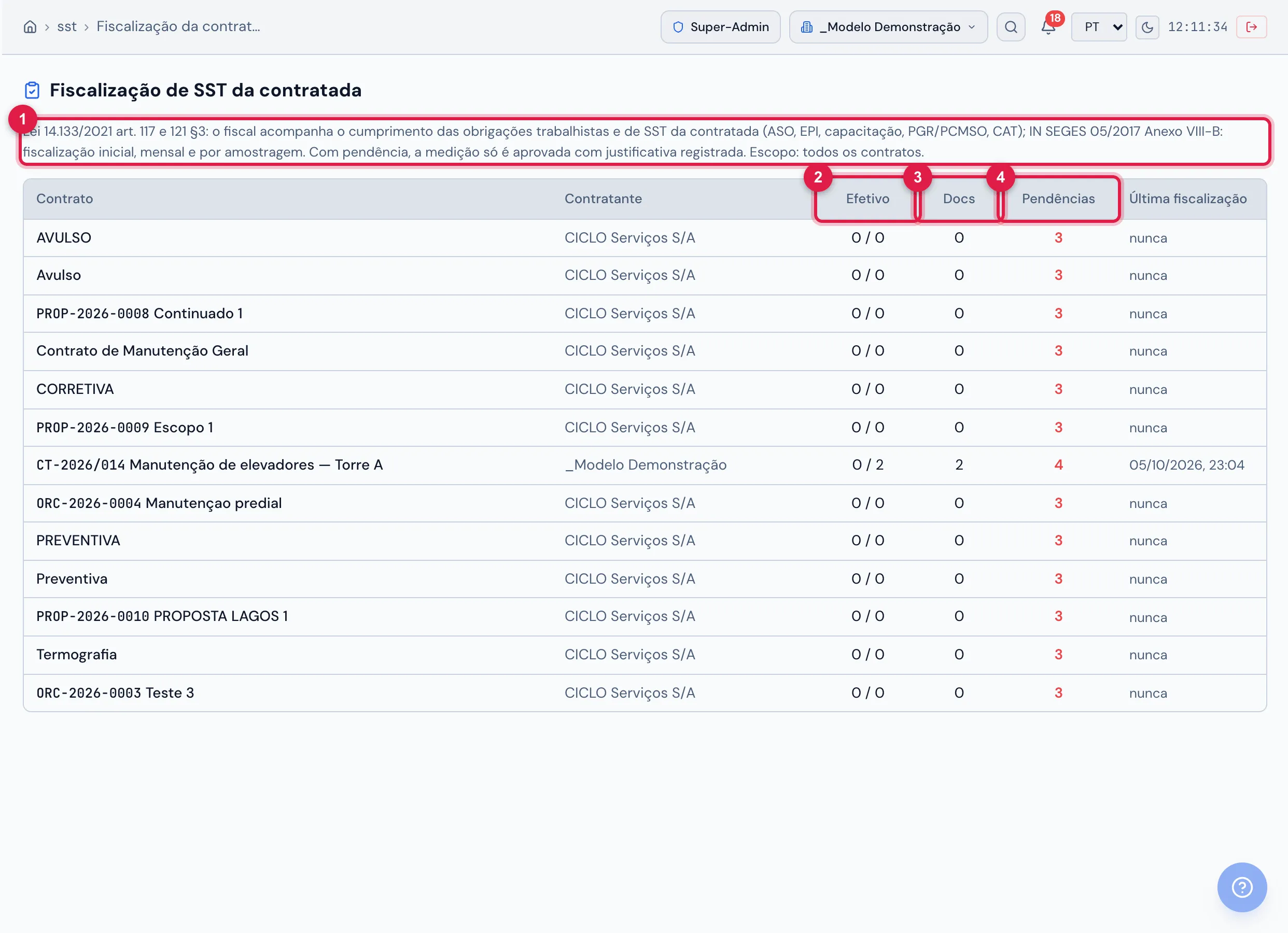Click the pendências value 4
The width and height of the screenshot is (1288, 933).
(1058, 465)
